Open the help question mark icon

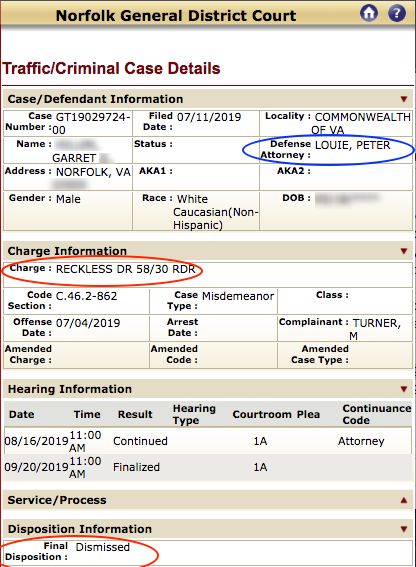coord(397,13)
